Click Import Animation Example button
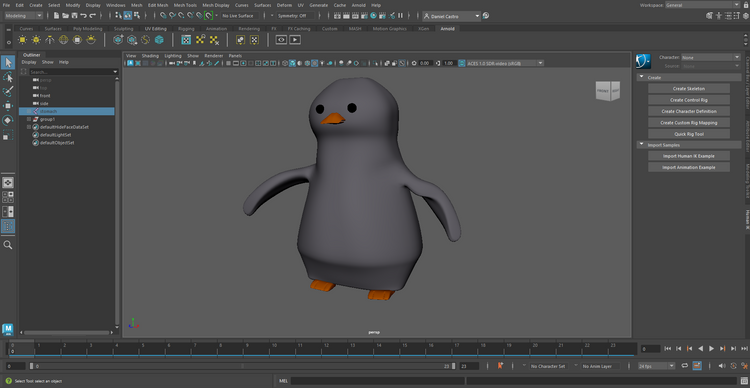 [689, 167]
